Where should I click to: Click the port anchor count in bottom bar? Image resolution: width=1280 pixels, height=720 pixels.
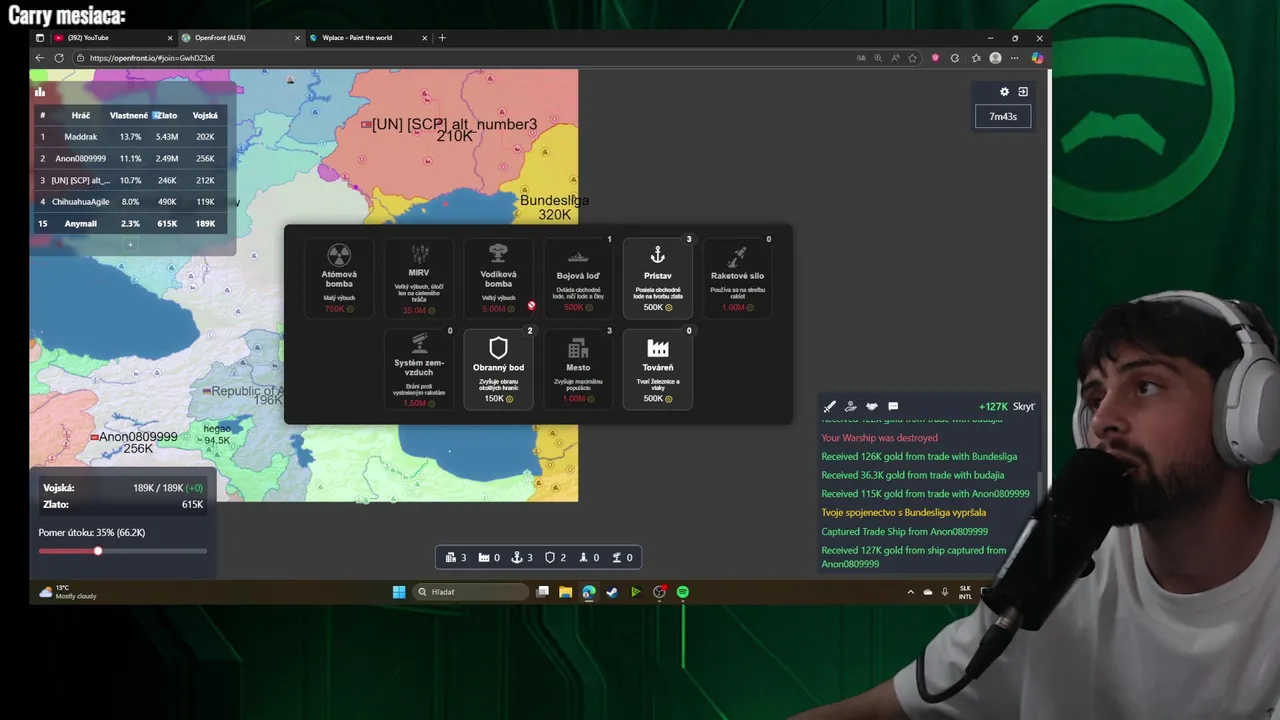(x=523, y=557)
